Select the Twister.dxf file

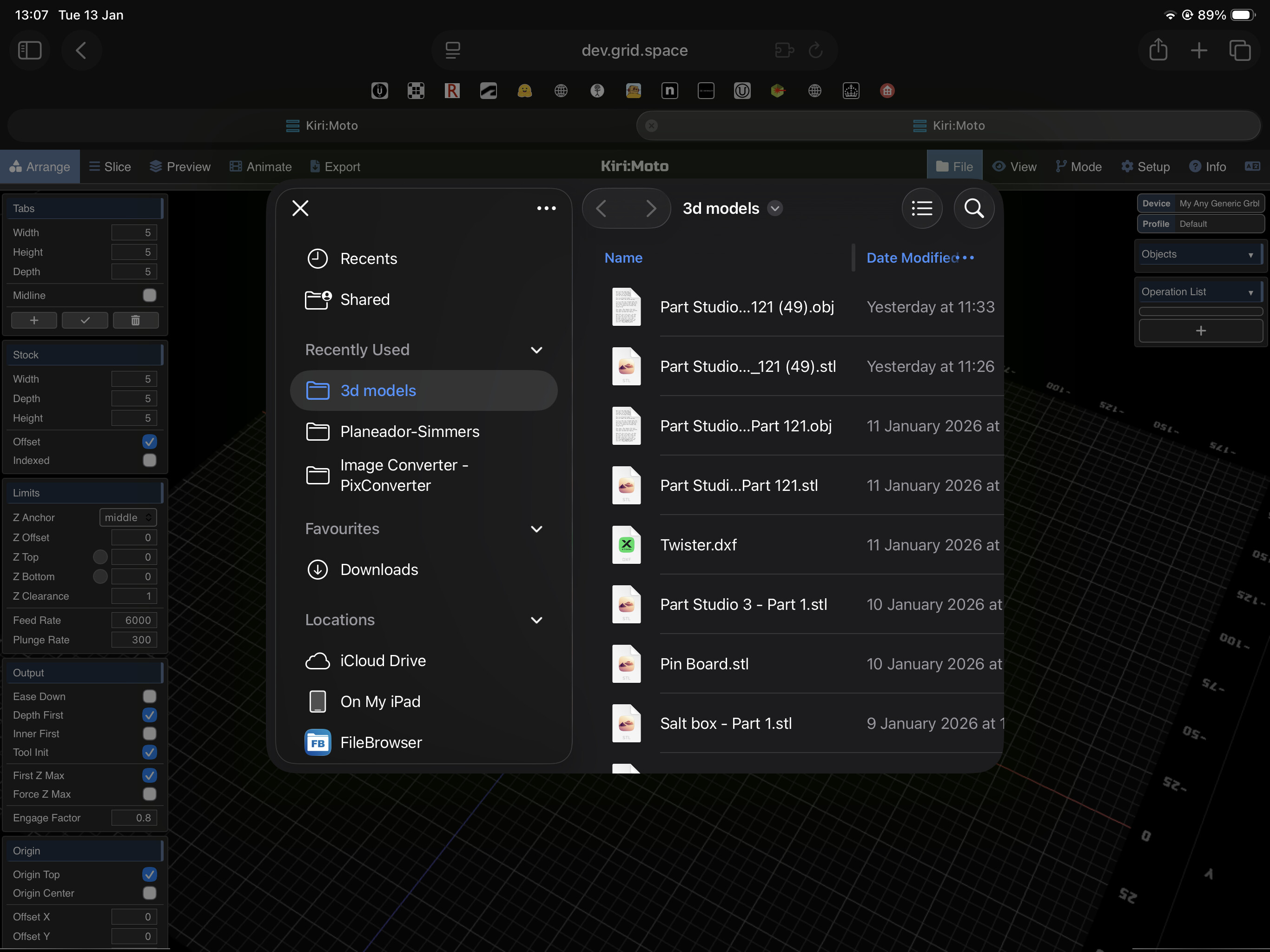pyautogui.click(x=698, y=545)
